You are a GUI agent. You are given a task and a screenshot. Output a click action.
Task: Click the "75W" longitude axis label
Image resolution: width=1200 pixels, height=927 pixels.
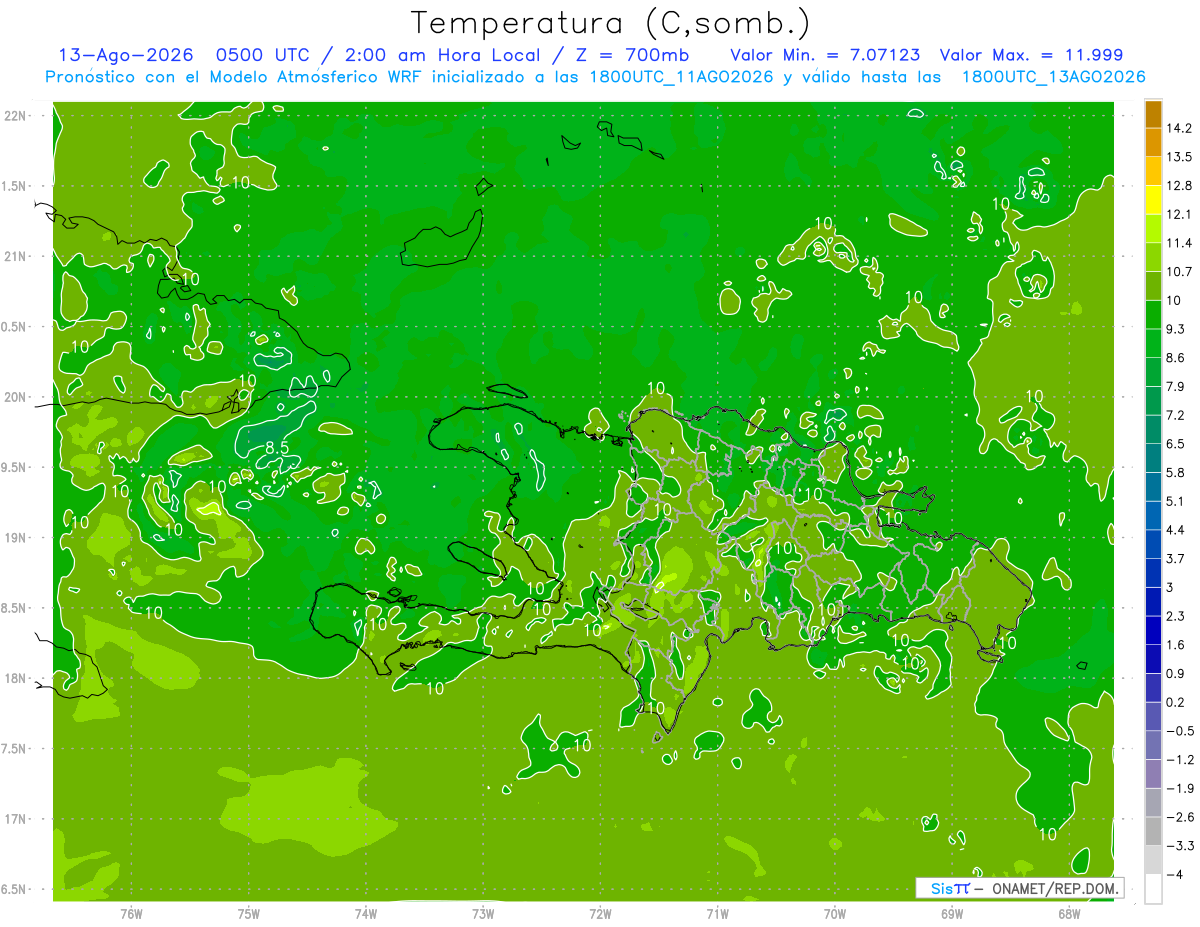tap(248, 913)
